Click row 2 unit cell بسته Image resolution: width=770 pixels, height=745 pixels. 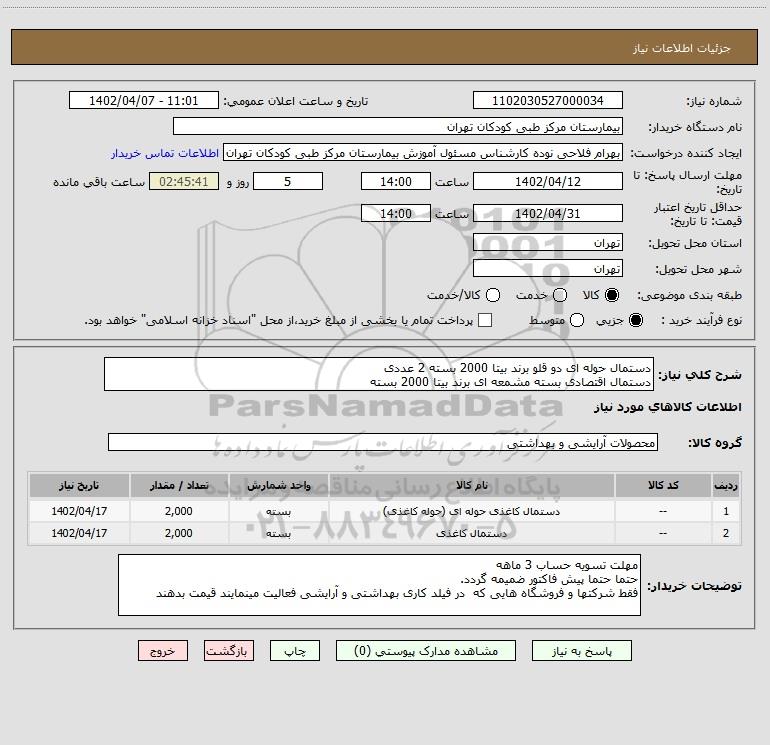click(278, 533)
